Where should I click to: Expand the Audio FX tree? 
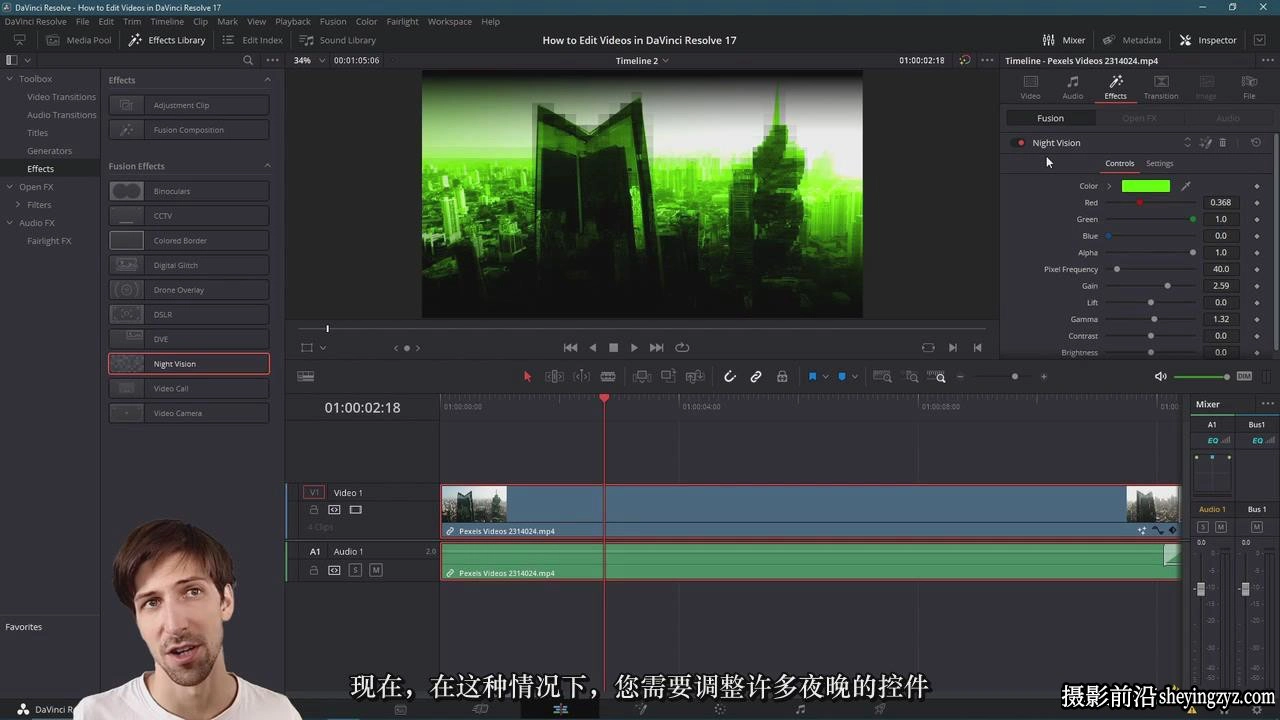pyautogui.click(x=10, y=223)
